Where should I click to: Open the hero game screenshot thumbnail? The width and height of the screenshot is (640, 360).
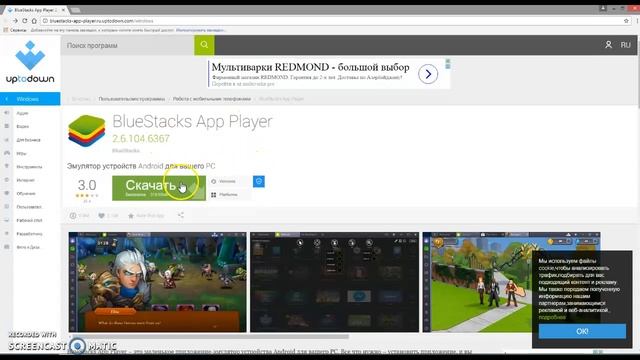pos(158,282)
